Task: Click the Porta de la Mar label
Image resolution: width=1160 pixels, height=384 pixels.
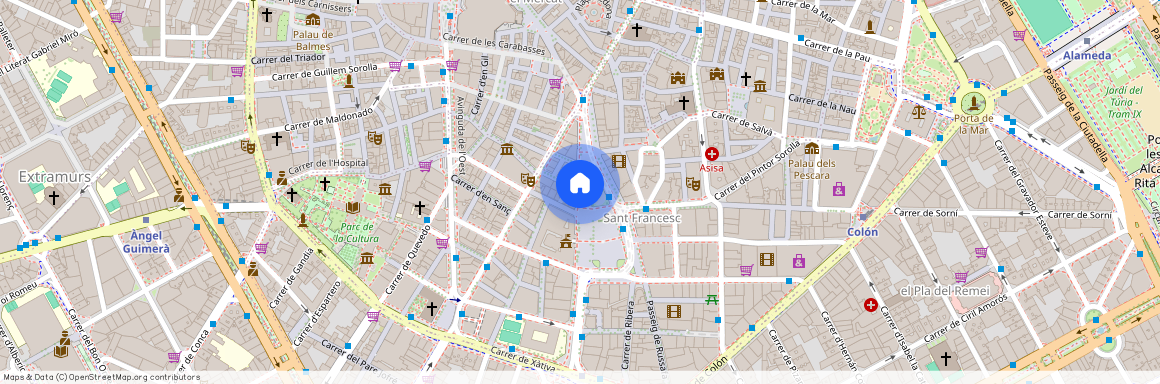Action: (973, 124)
